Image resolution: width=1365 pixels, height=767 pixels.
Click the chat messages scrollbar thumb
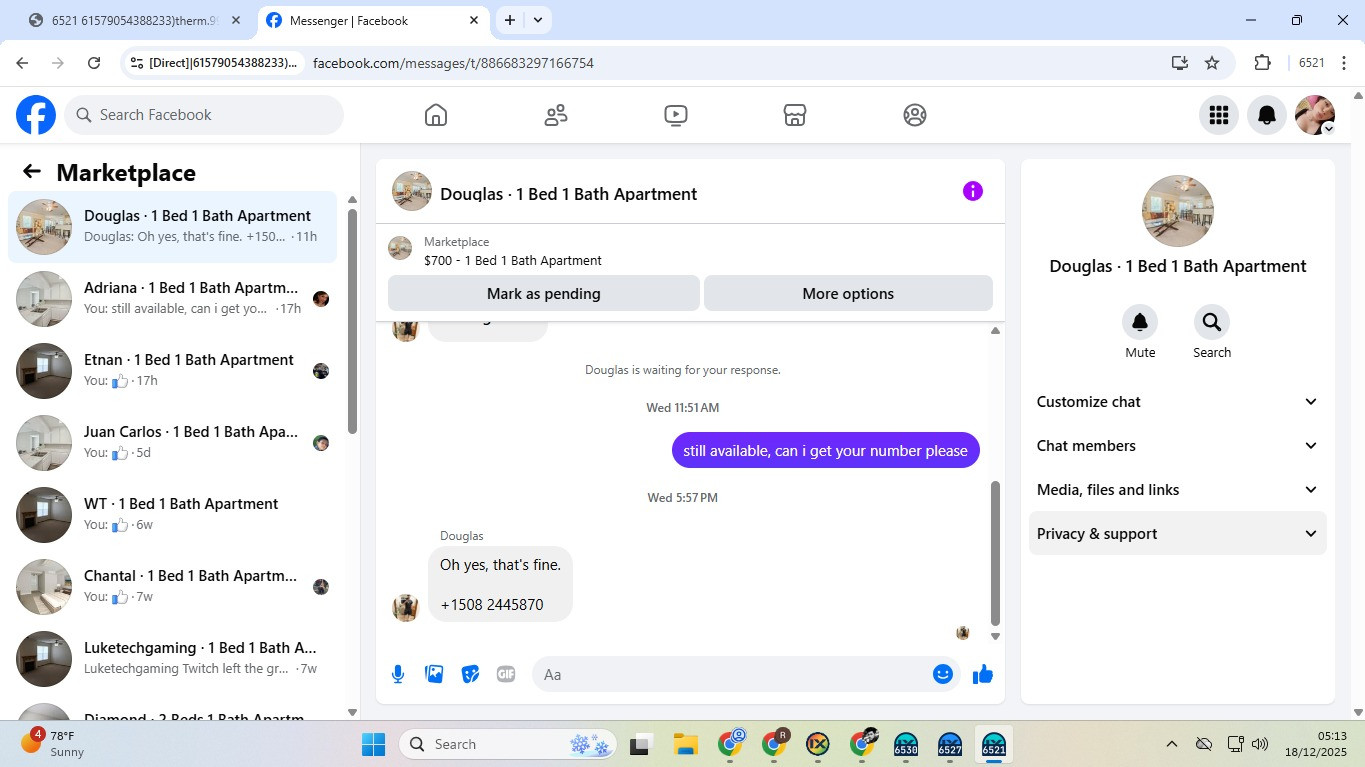[x=995, y=553]
